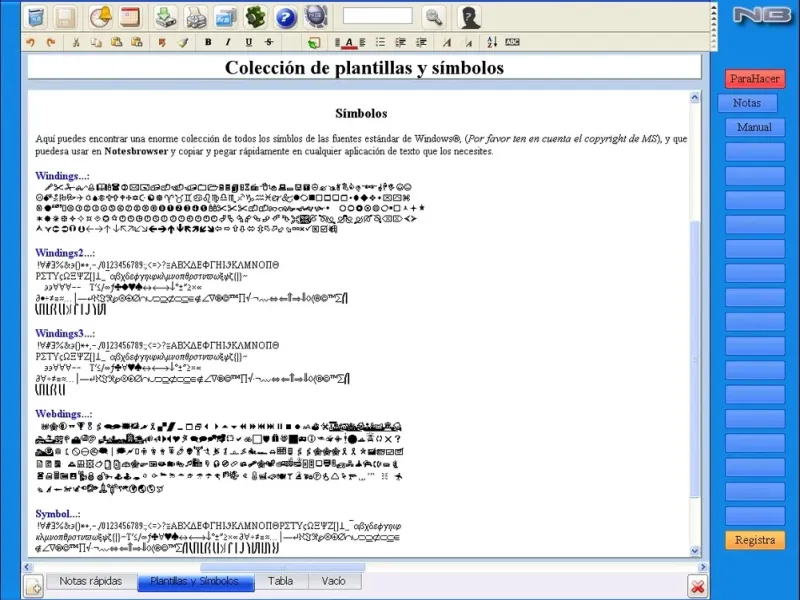Increase the paragraph indent
800x600 pixels.
(421, 42)
